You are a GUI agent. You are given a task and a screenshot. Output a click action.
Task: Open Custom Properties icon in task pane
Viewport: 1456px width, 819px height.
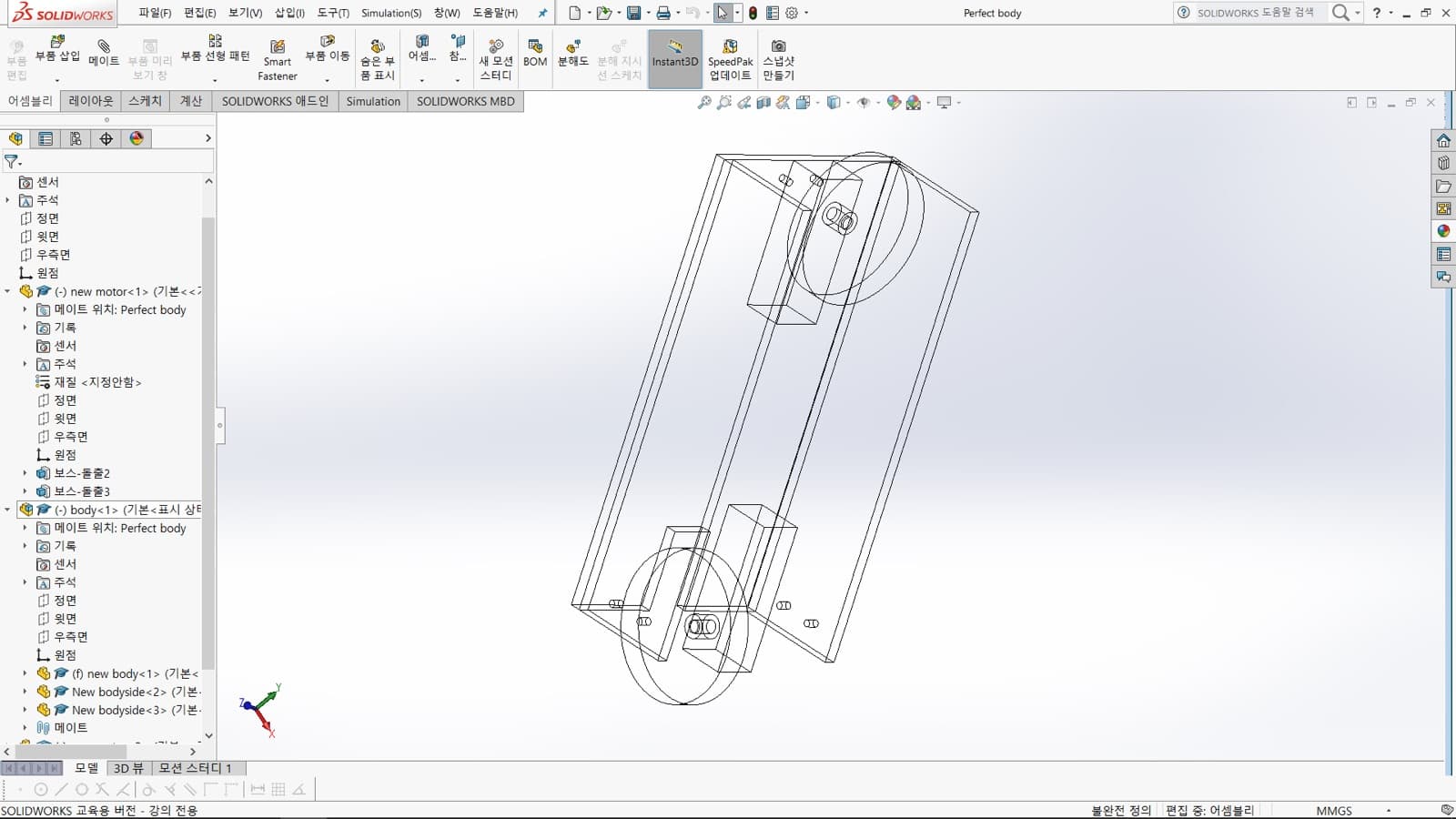(x=1443, y=254)
